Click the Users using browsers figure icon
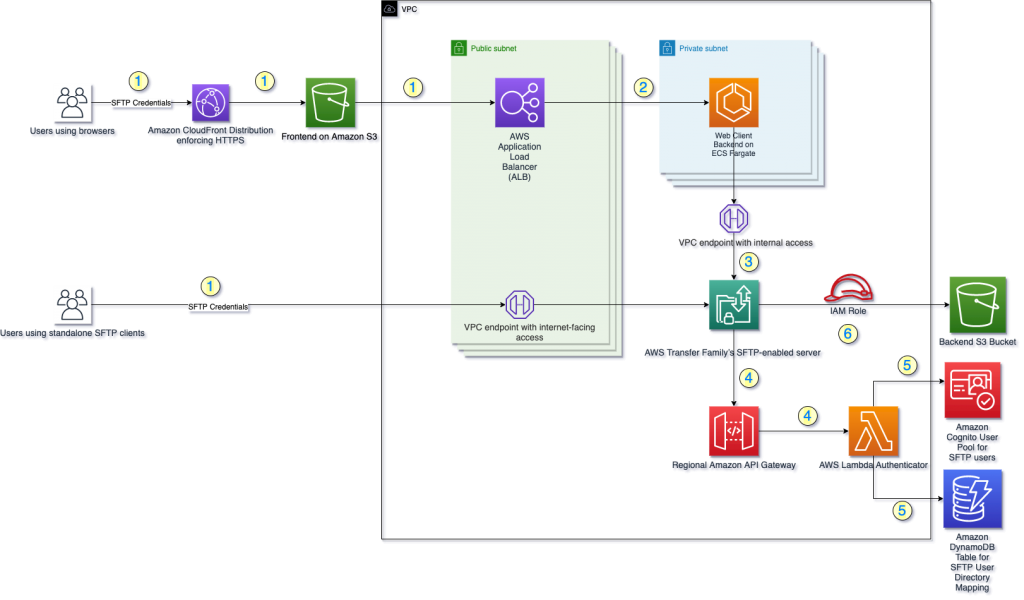1024x600 pixels. click(x=72, y=103)
